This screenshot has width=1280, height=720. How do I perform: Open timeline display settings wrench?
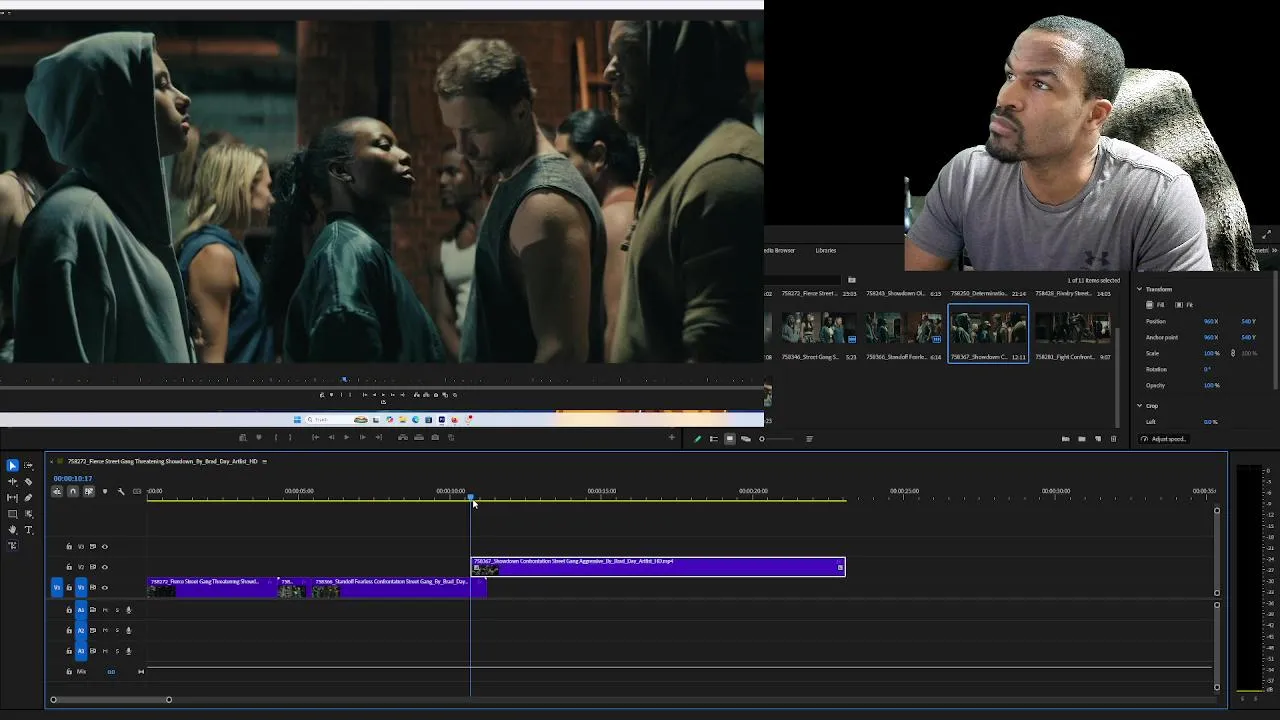point(121,491)
